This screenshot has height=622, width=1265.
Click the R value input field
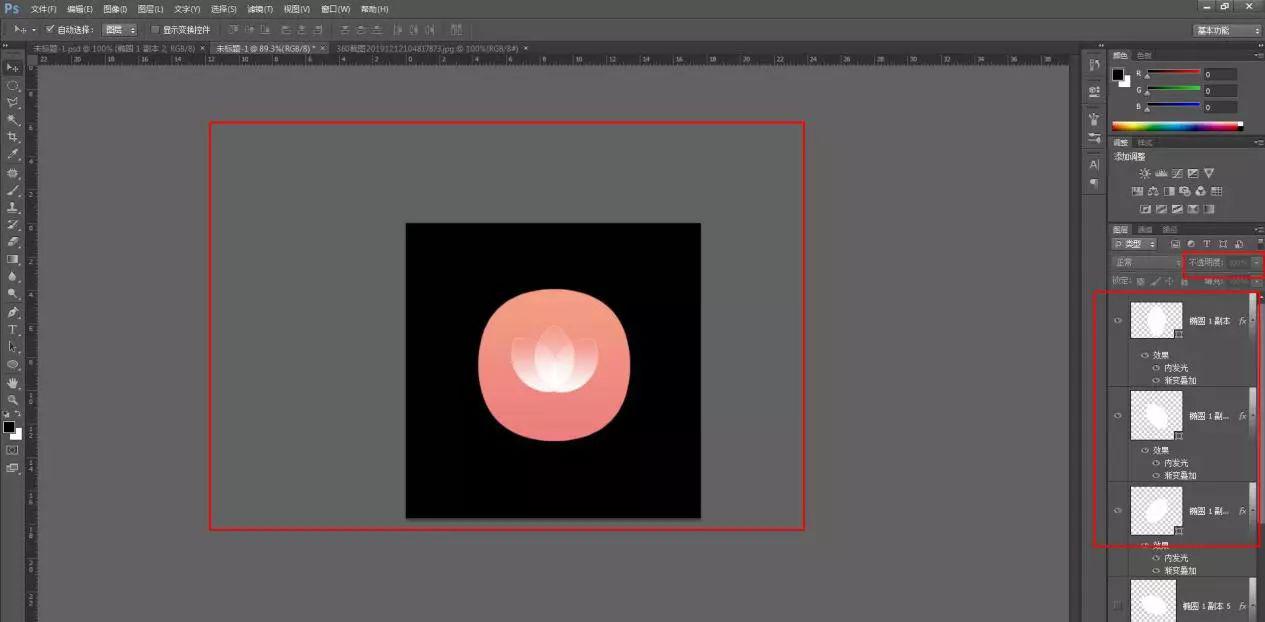[1220, 75]
